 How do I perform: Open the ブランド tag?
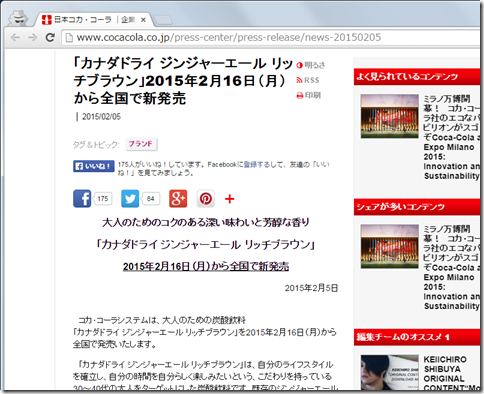(x=141, y=144)
